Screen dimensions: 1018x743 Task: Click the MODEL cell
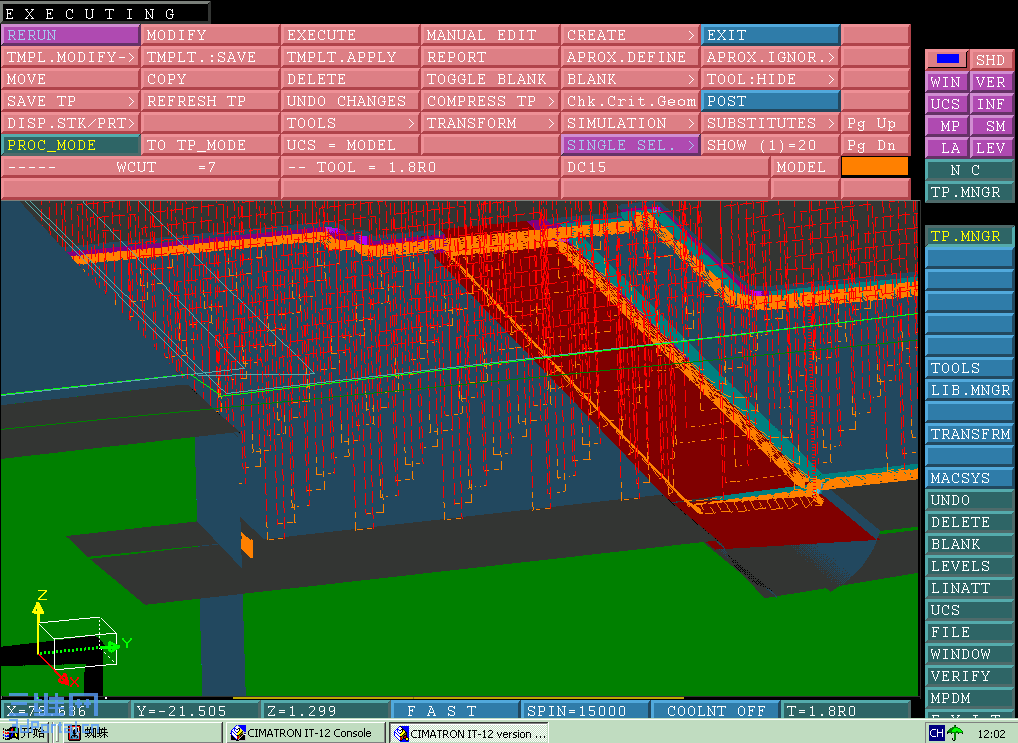pyautogui.click(x=805, y=168)
